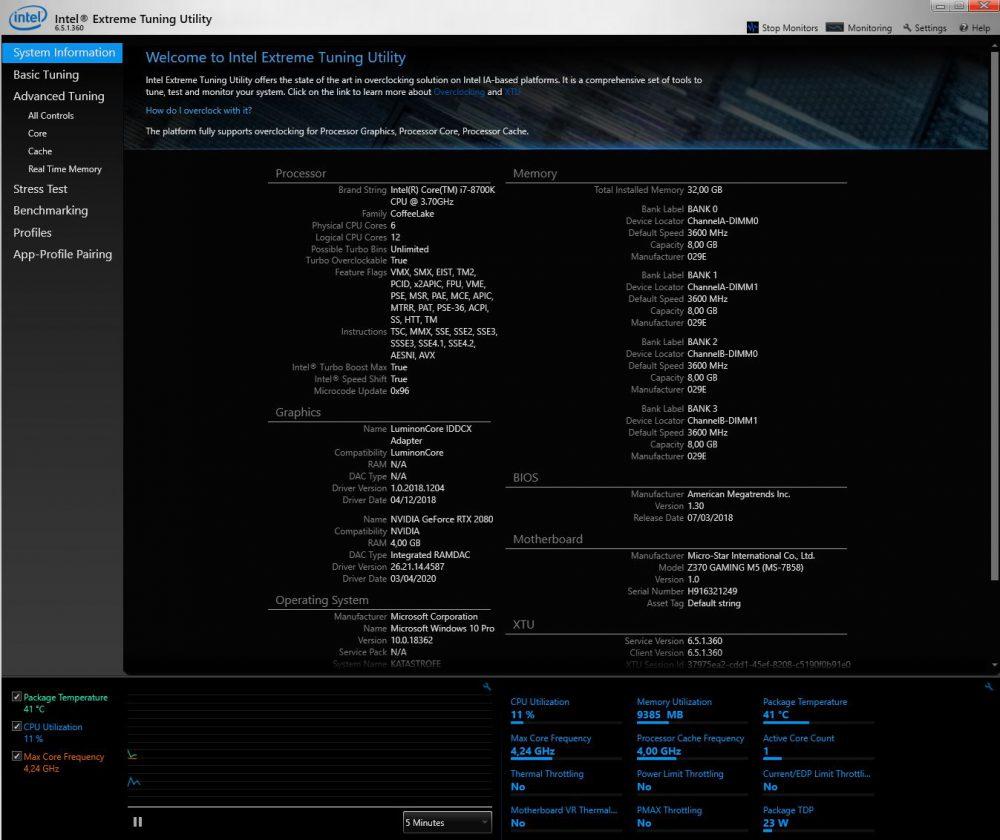
Task: Disable Max Core Frequency graph checkbox
Action: click(17, 756)
